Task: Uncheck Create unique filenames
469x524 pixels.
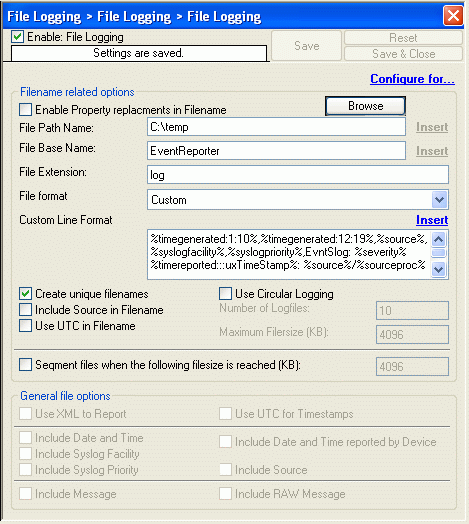Action: coord(25,294)
